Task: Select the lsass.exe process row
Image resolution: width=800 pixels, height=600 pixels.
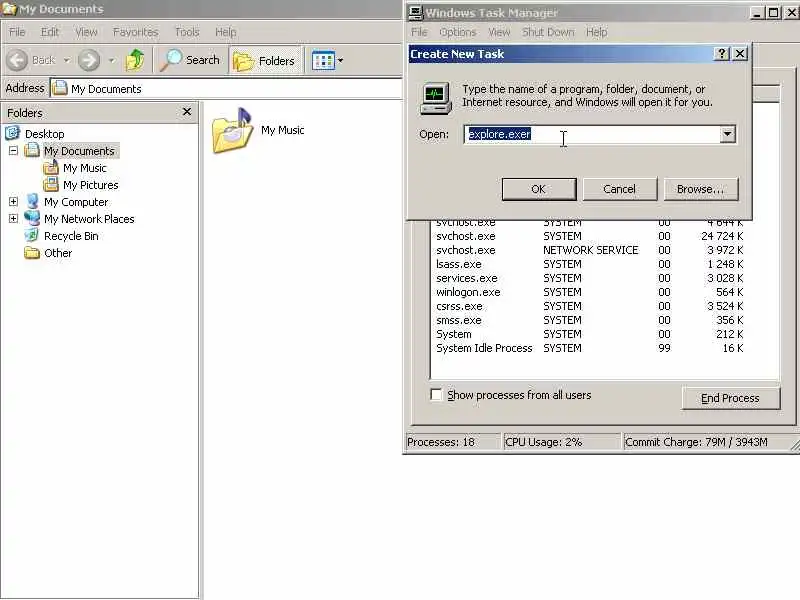Action: coord(589,264)
